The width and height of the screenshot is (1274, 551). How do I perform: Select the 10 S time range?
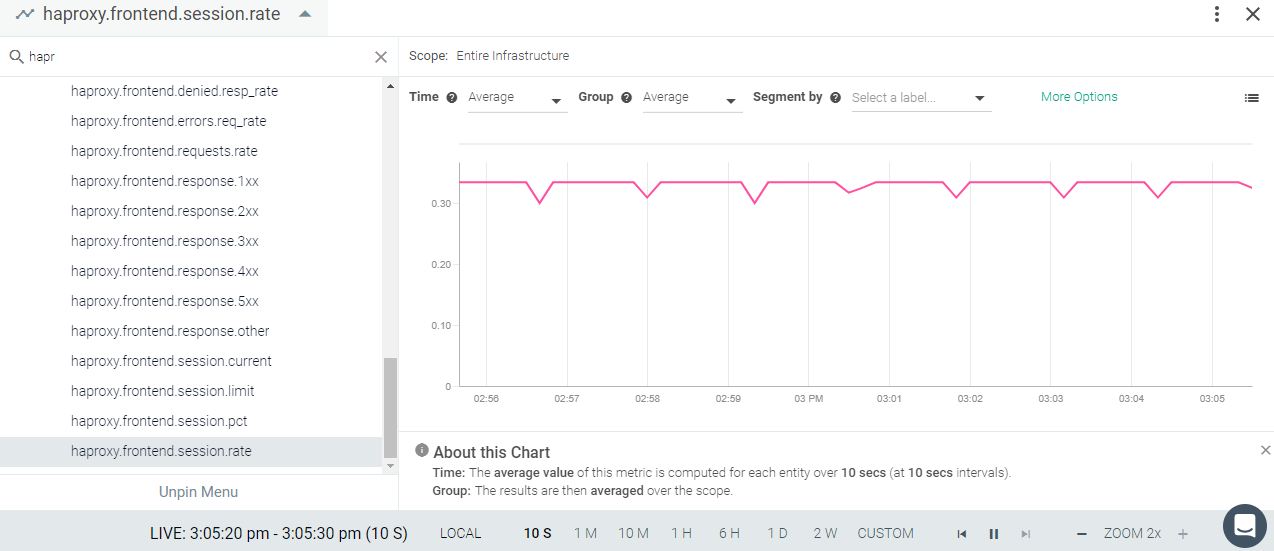pyautogui.click(x=537, y=533)
